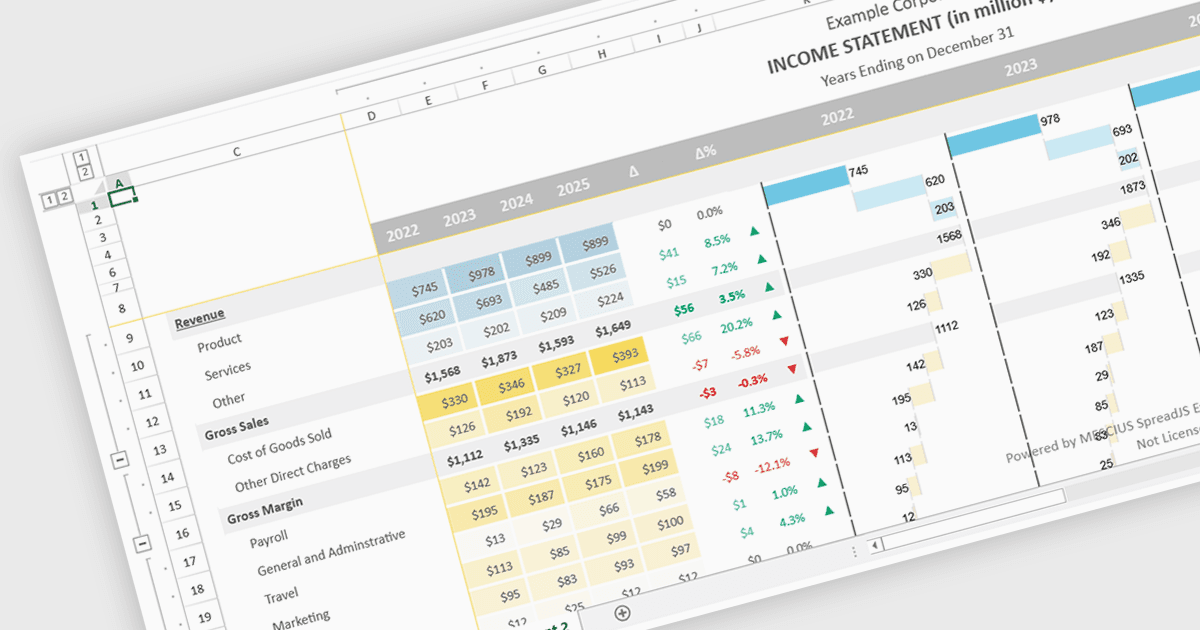Image resolution: width=1200 pixels, height=630 pixels.
Task: Select row 17 header
Action: tap(190, 561)
